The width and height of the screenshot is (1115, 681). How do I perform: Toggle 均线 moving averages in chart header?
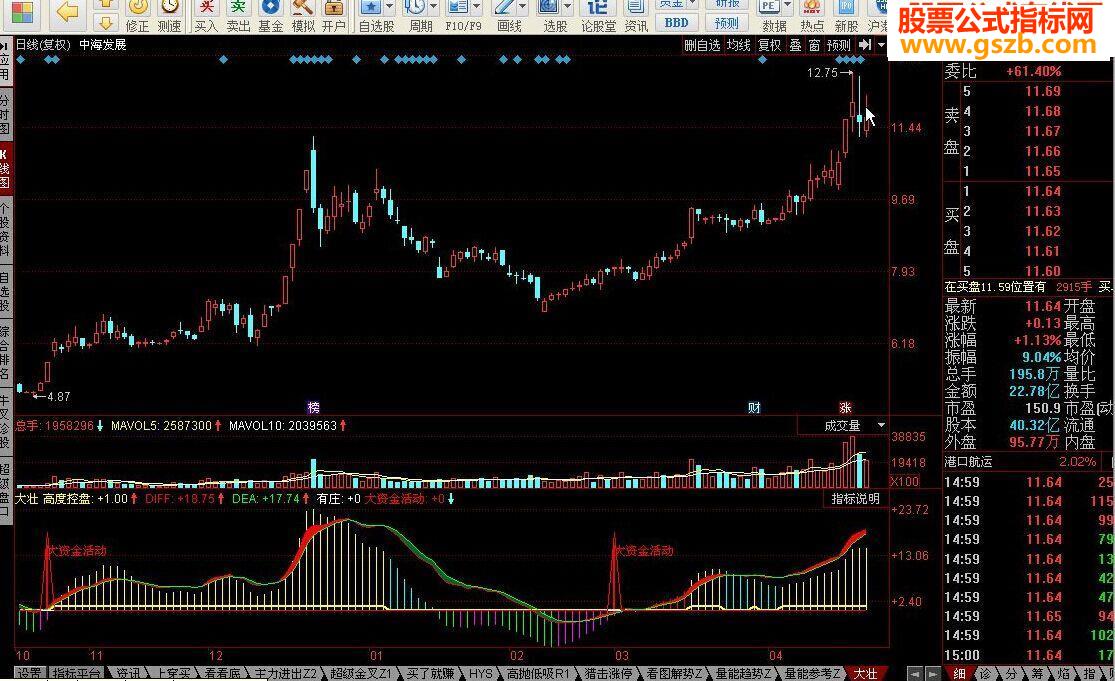(x=739, y=45)
